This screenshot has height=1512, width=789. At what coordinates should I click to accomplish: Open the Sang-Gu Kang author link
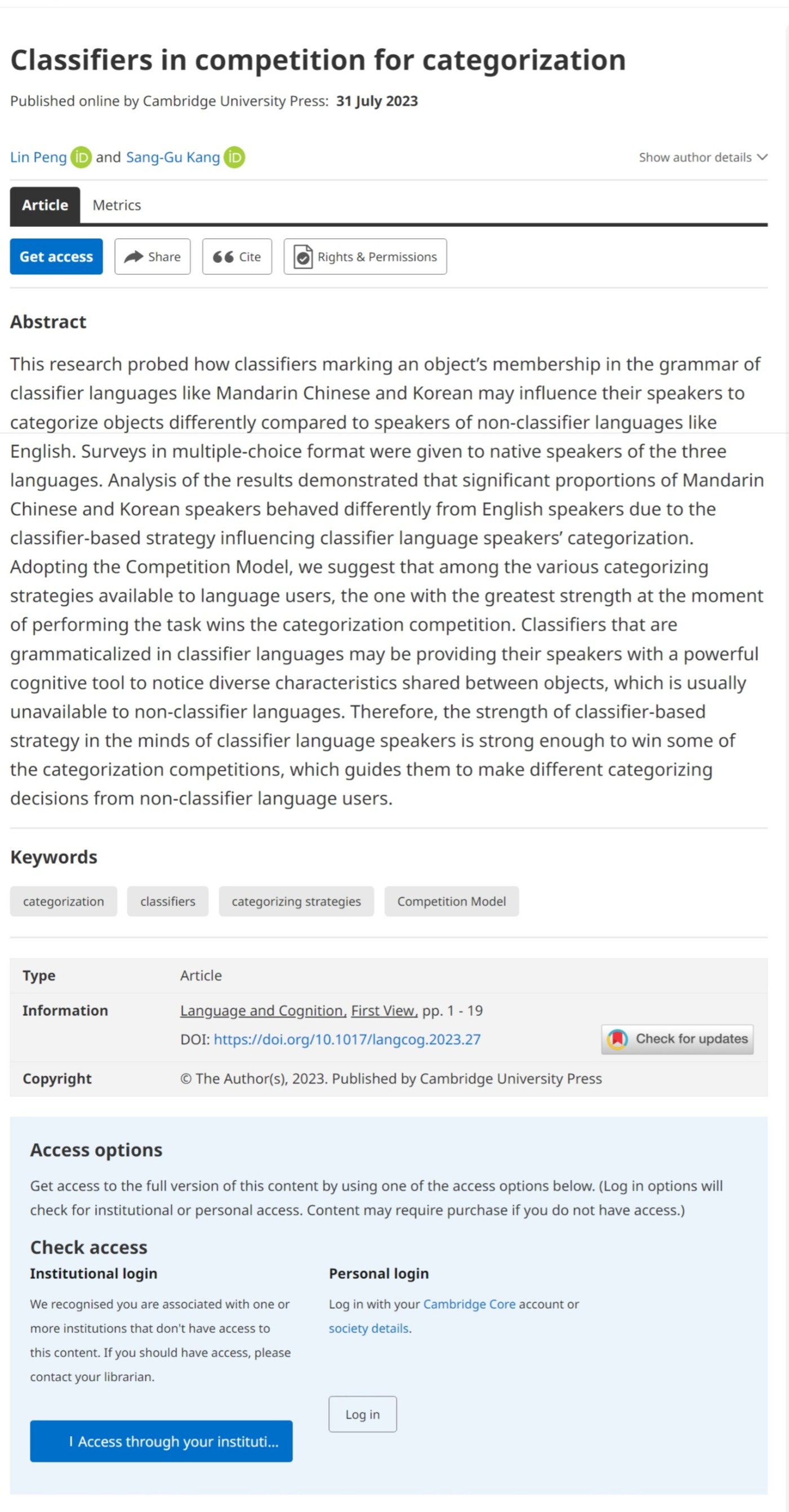tap(172, 157)
